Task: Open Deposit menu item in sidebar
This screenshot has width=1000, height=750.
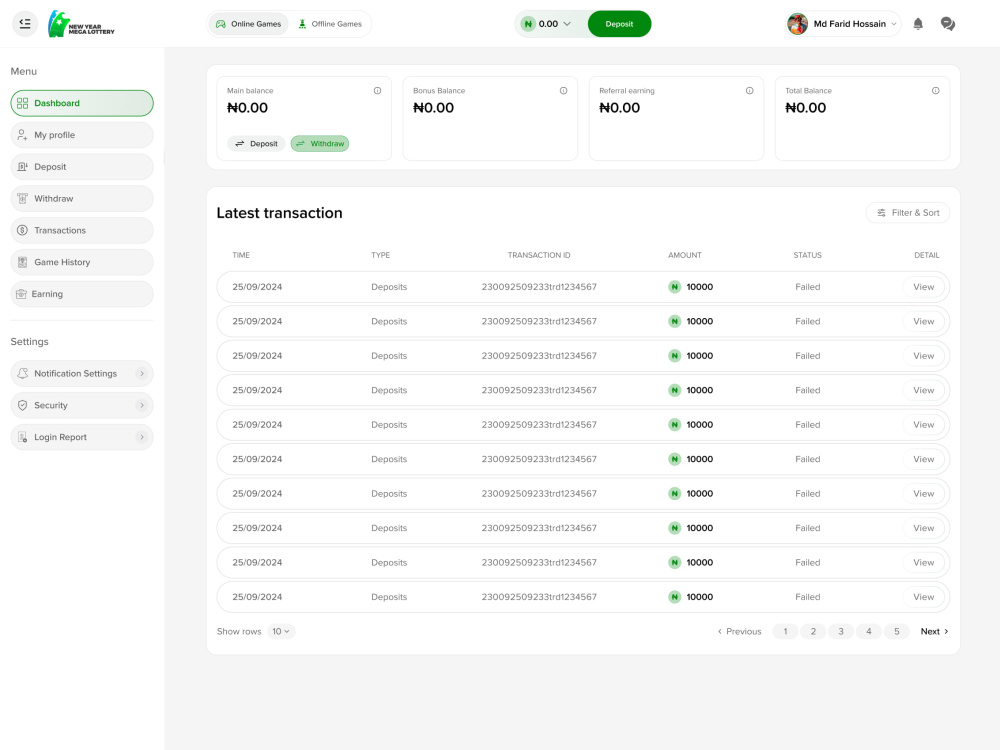Action: pos(82,166)
